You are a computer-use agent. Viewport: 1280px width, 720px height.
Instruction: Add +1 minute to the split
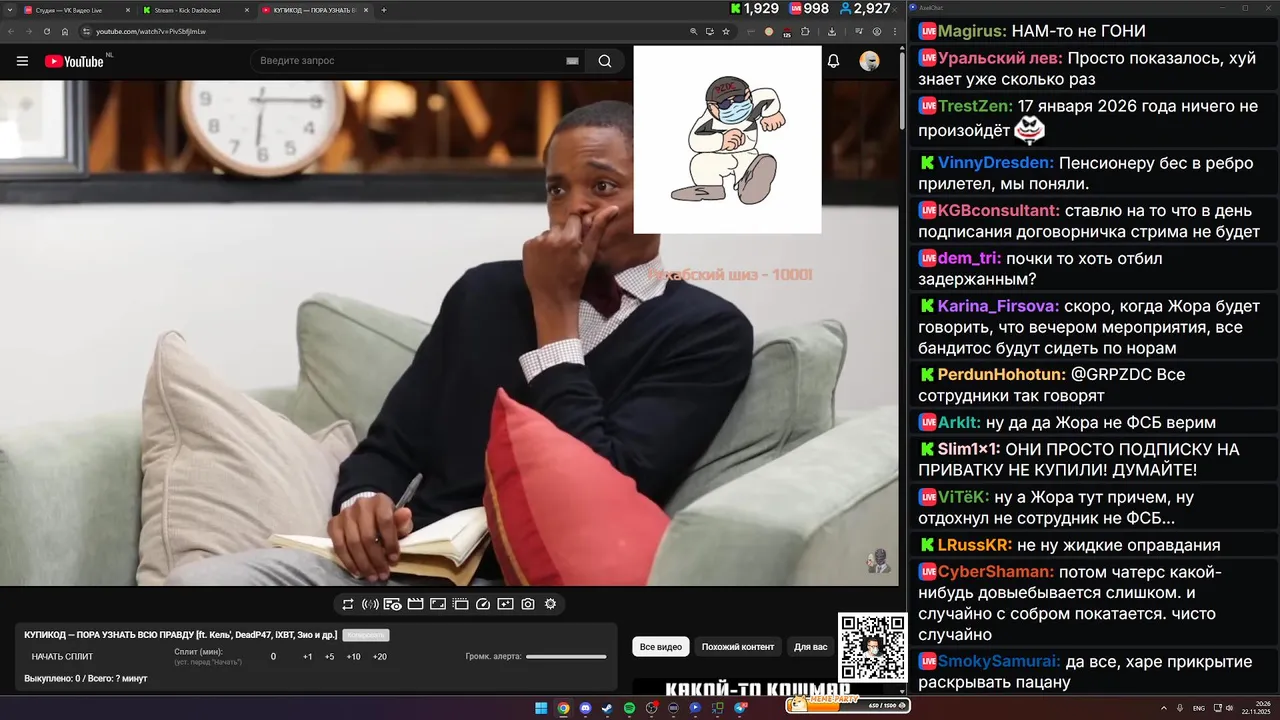click(308, 657)
